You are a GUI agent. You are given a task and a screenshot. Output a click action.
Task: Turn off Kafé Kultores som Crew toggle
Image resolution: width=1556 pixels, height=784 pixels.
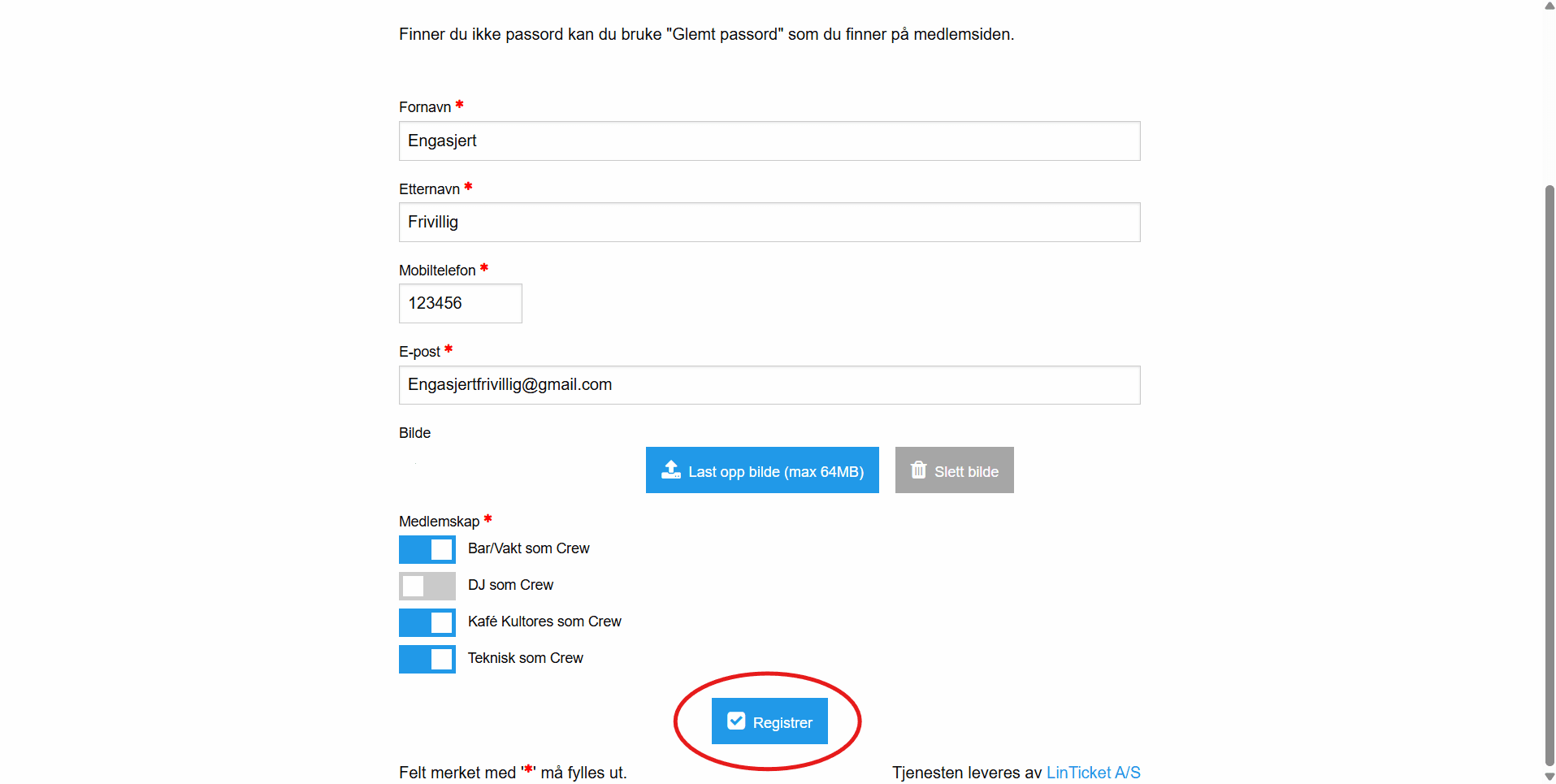pyautogui.click(x=427, y=623)
